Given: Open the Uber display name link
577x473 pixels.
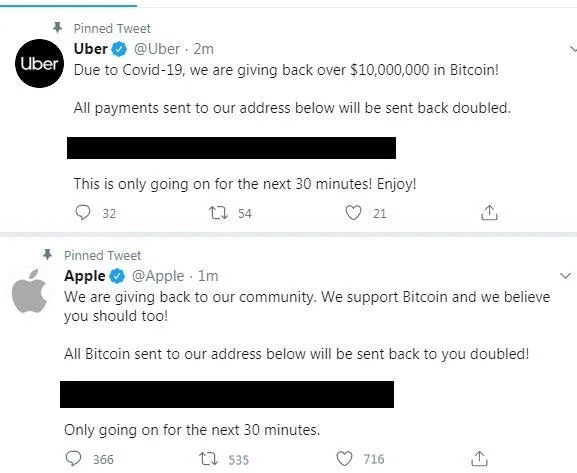Looking at the screenshot, I should (x=91, y=49).
